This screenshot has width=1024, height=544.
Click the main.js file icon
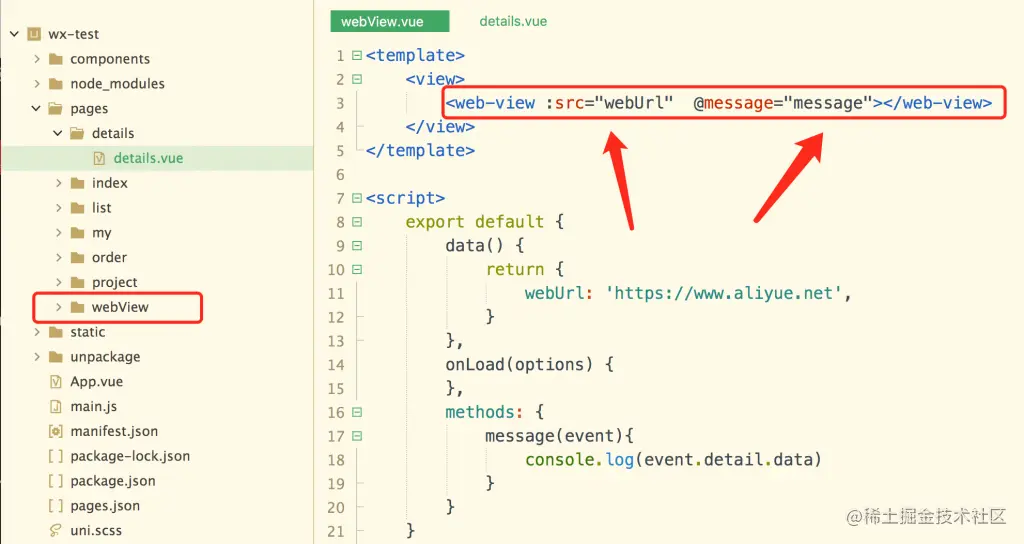56,406
